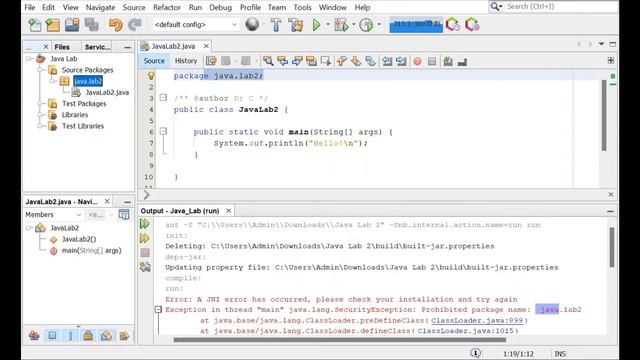640x360 pixels.
Task: Click the New Project toolbar icon
Action: 53,25
